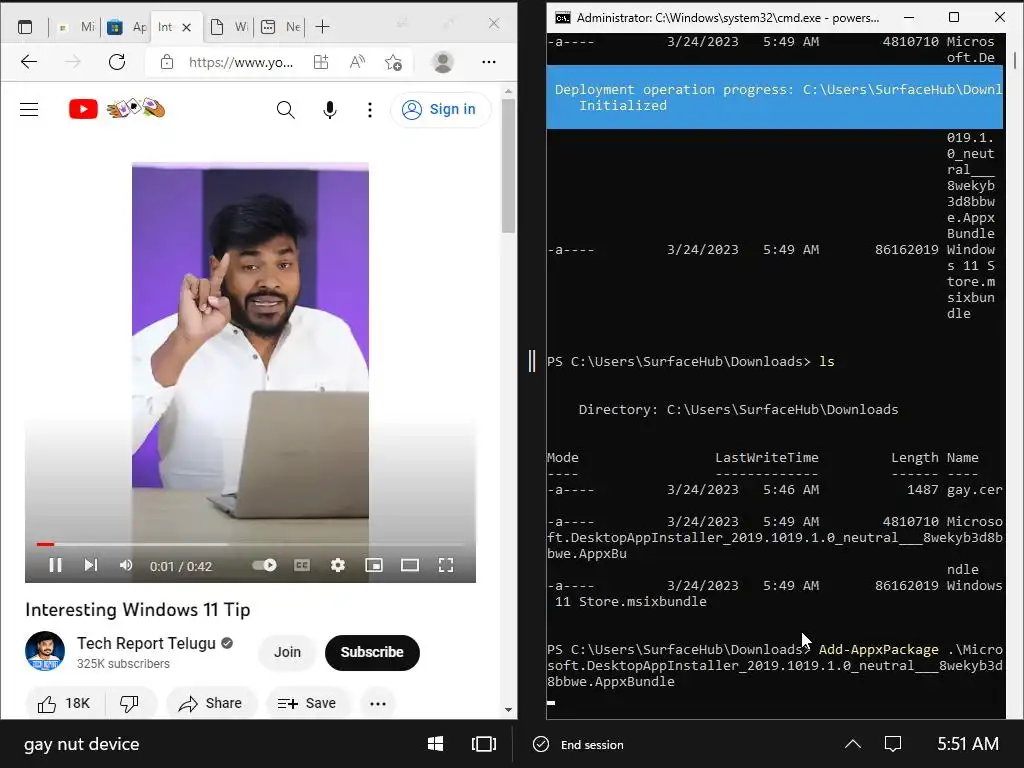
Task: Open YouTube header settings dots menu
Action: tap(370, 110)
